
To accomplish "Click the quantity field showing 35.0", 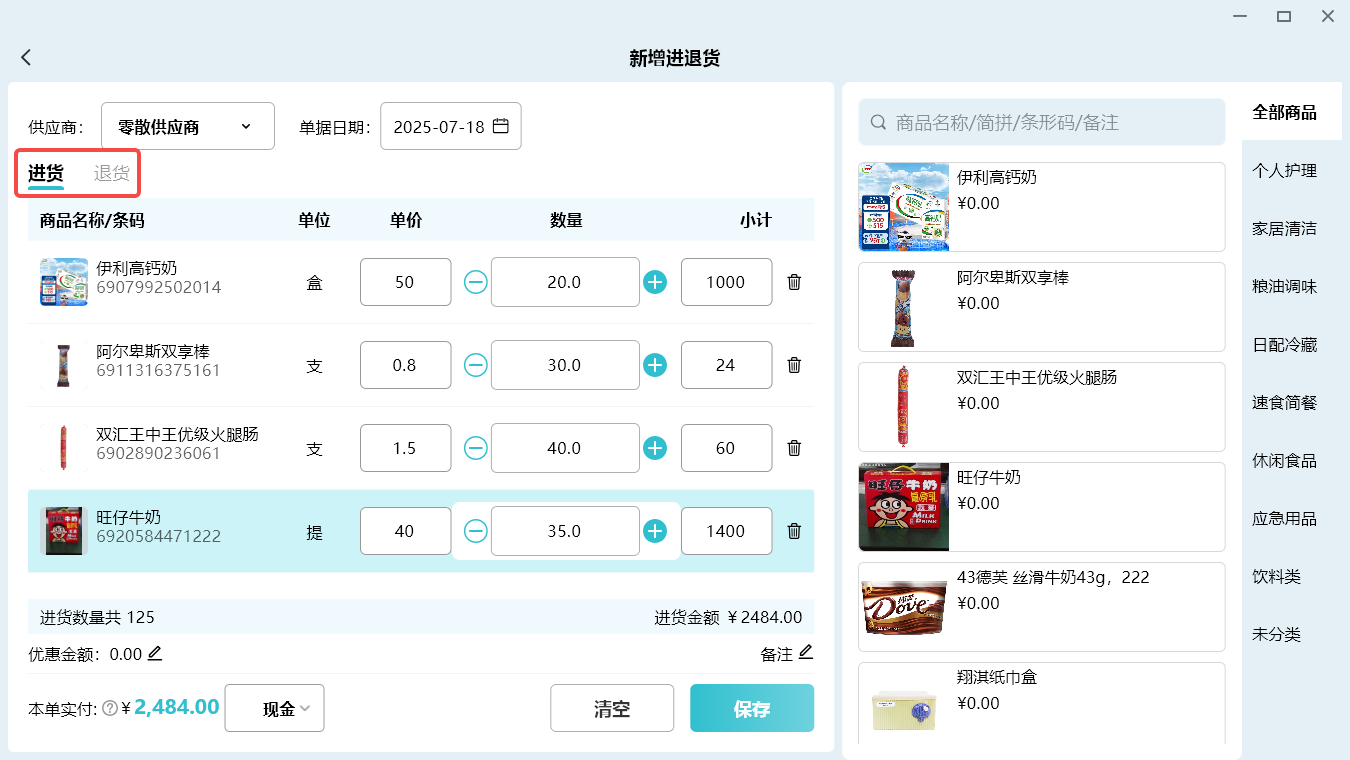I will (x=565, y=531).
